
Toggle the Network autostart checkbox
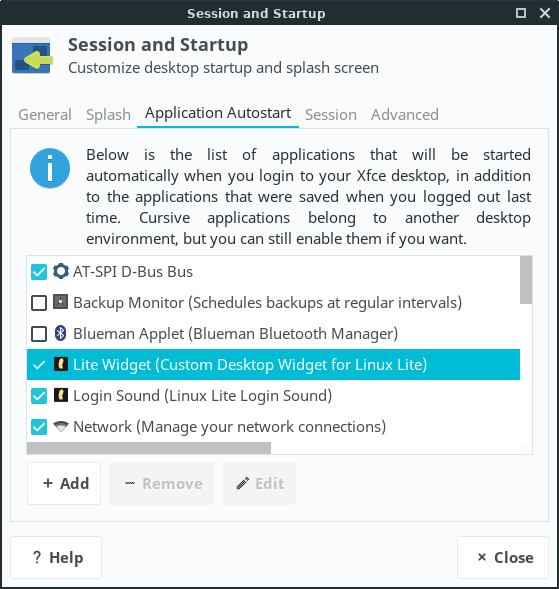(x=39, y=427)
